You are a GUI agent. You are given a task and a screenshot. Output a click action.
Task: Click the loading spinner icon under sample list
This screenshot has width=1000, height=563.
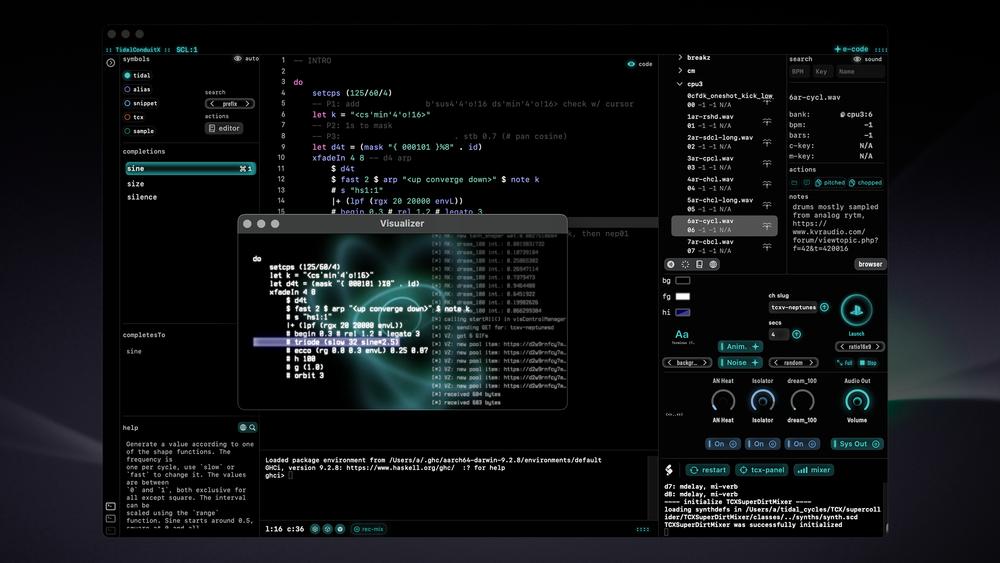[x=685, y=264]
